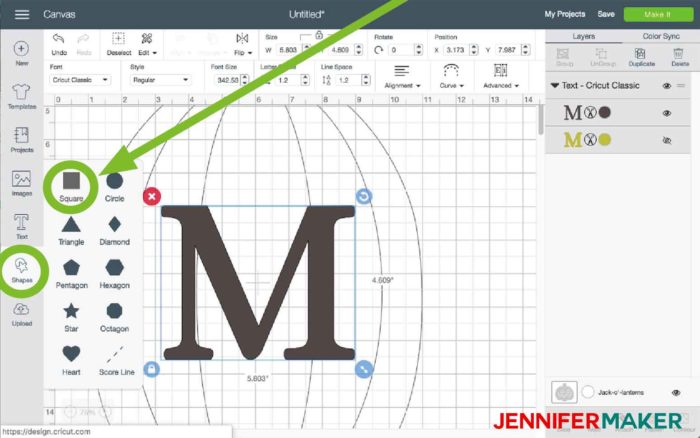This screenshot has height=438, width=700.
Task: Click the Line Space value field
Action: [347, 80]
